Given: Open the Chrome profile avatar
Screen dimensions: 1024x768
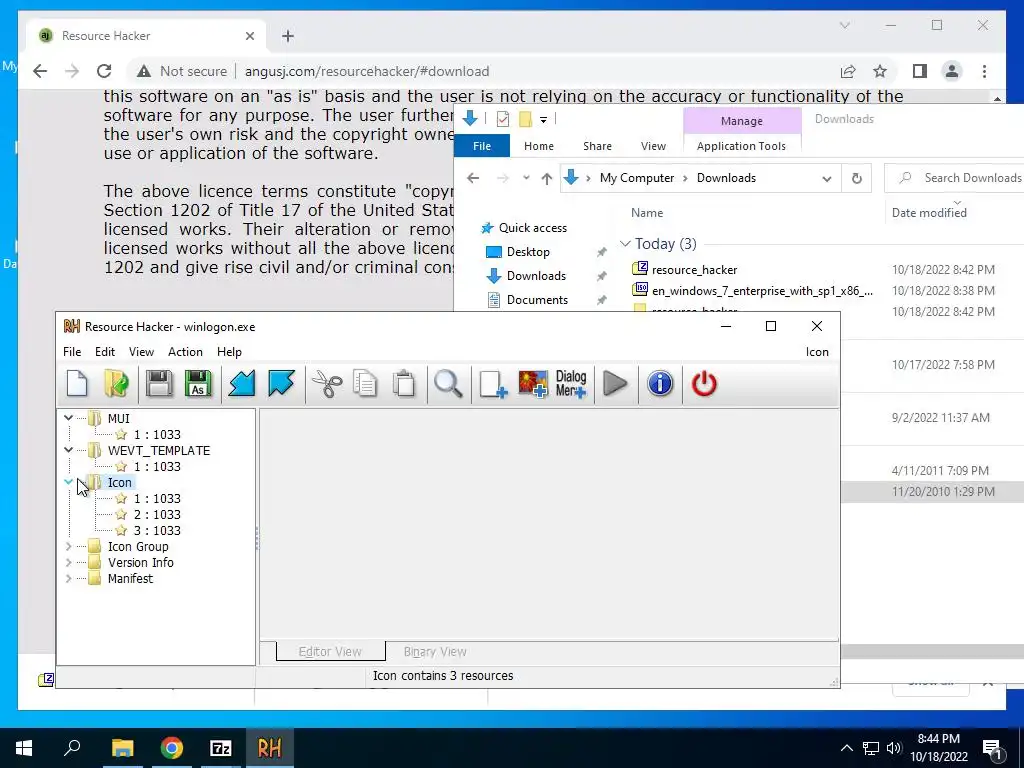Looking at the screenshot, I should click(952, 71).
